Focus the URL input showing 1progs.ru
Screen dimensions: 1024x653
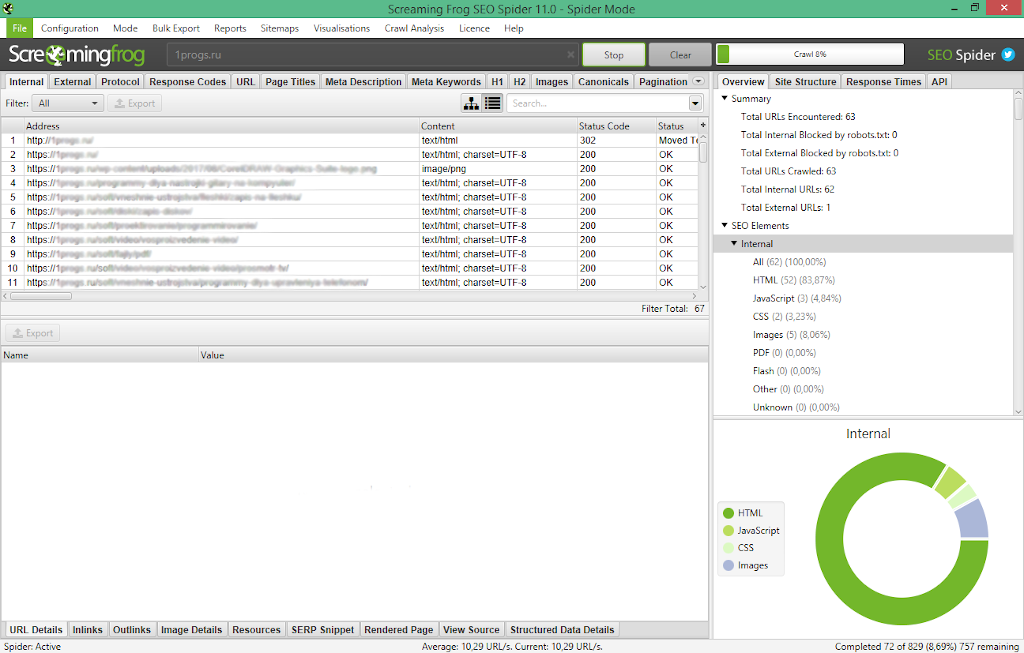click(x=372, y=55)
